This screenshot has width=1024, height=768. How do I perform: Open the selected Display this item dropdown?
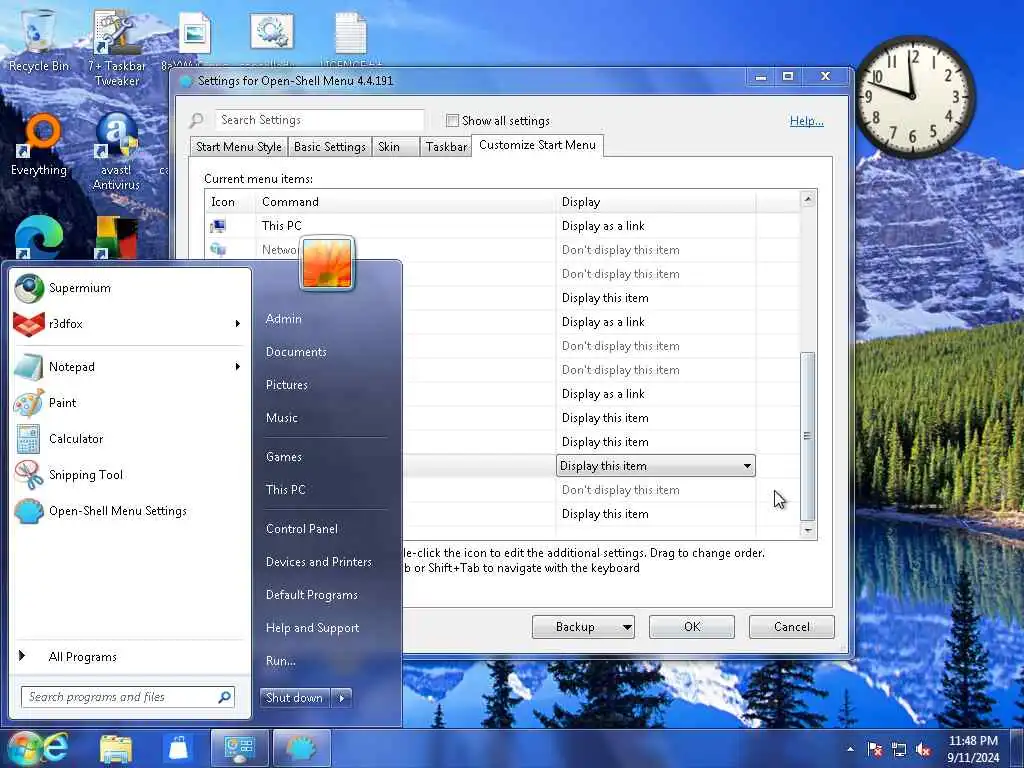(656, 466)
